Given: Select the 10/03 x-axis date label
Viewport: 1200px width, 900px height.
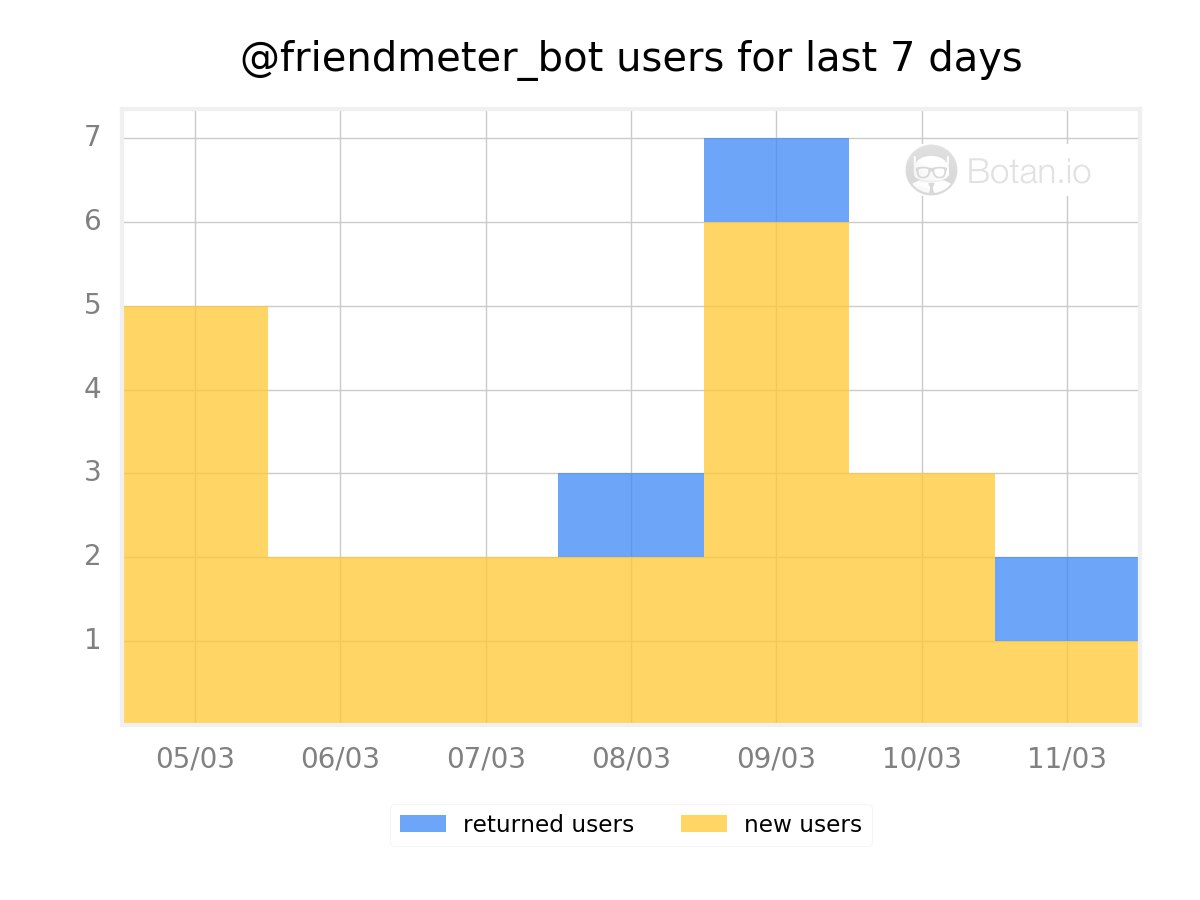Looking at the screenshot, I should [921, 758].
